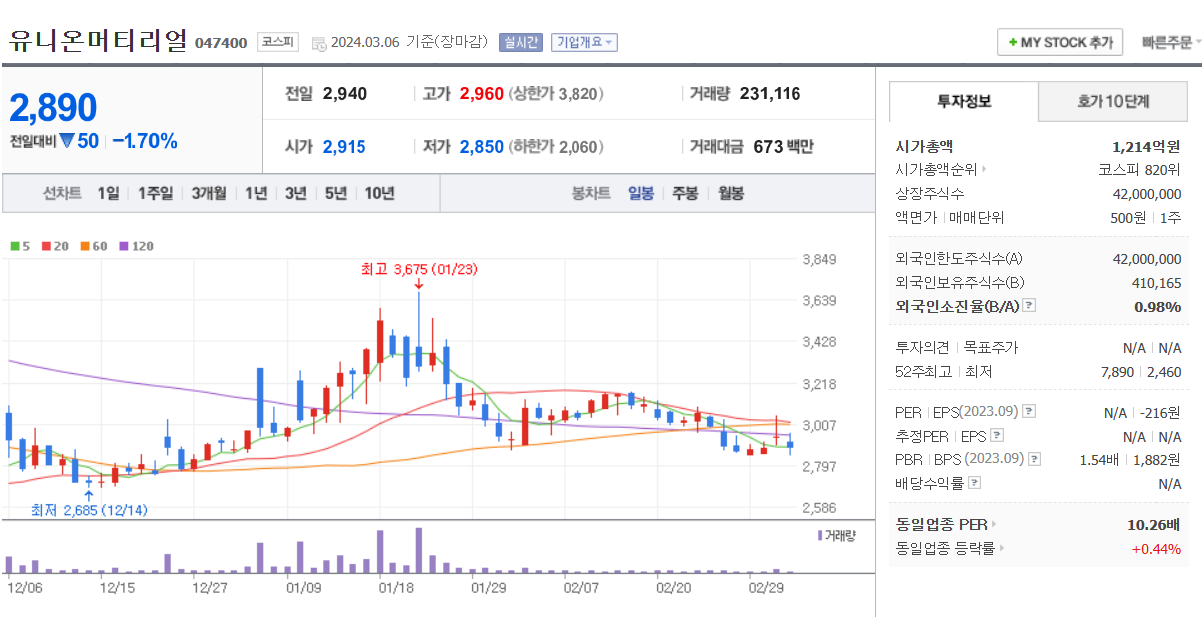Click the 투자의견 label
Image resolution: width=1203 pixels, height=617 pixels.
tap(923, 347)
